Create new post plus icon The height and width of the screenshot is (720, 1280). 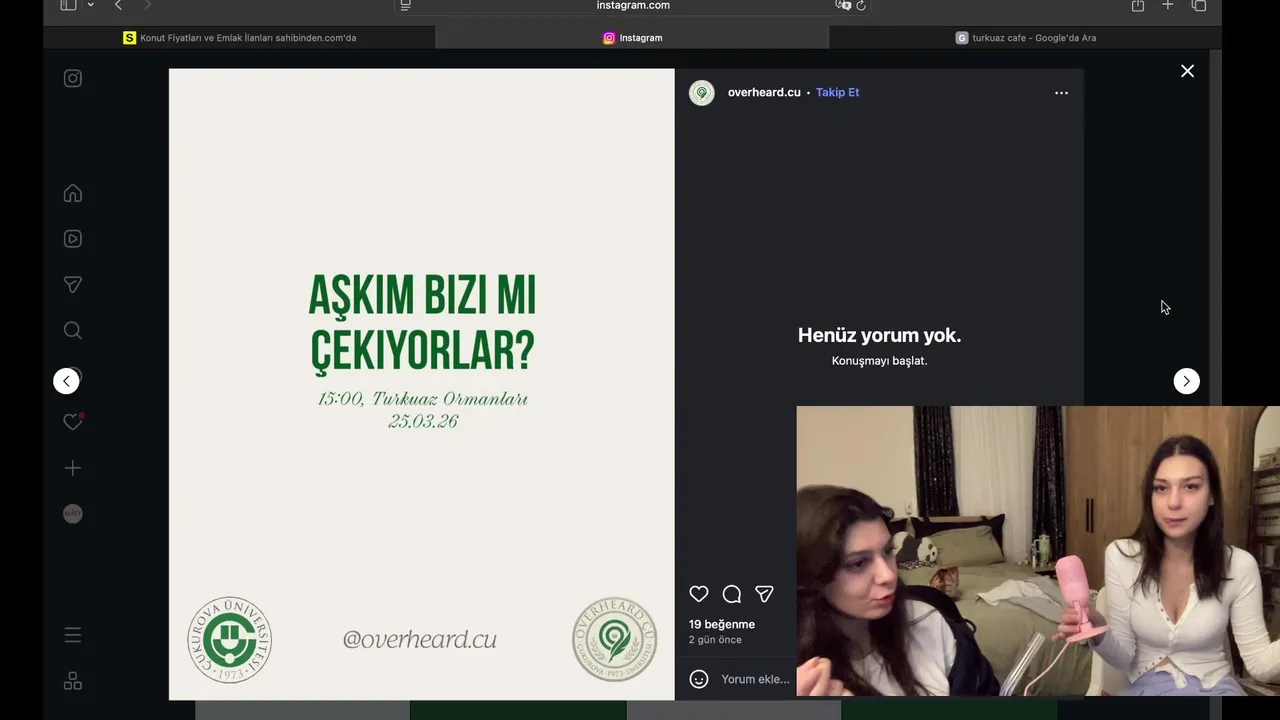[x=73, y=468]
